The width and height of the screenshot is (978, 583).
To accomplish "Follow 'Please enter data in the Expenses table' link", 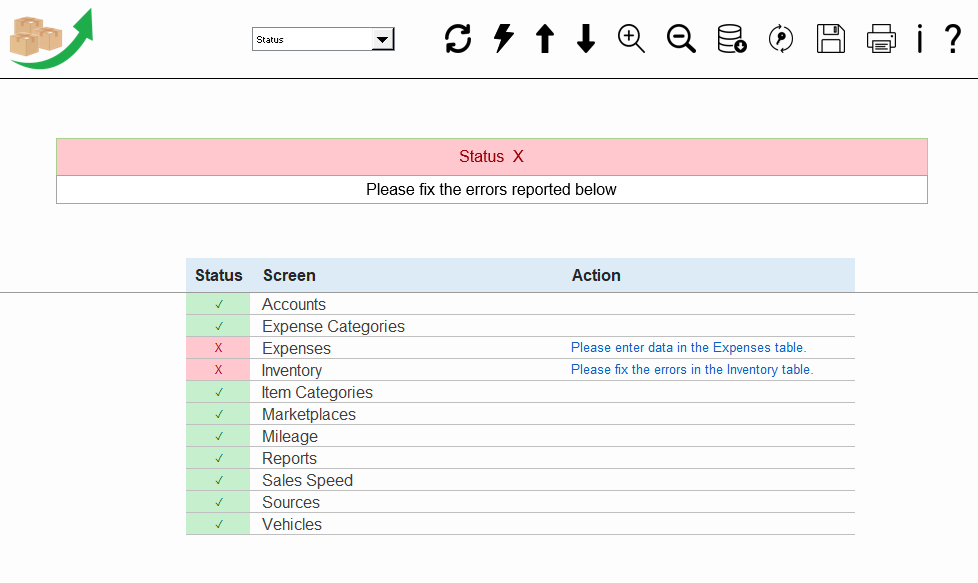I will click(x=689, y=347).
